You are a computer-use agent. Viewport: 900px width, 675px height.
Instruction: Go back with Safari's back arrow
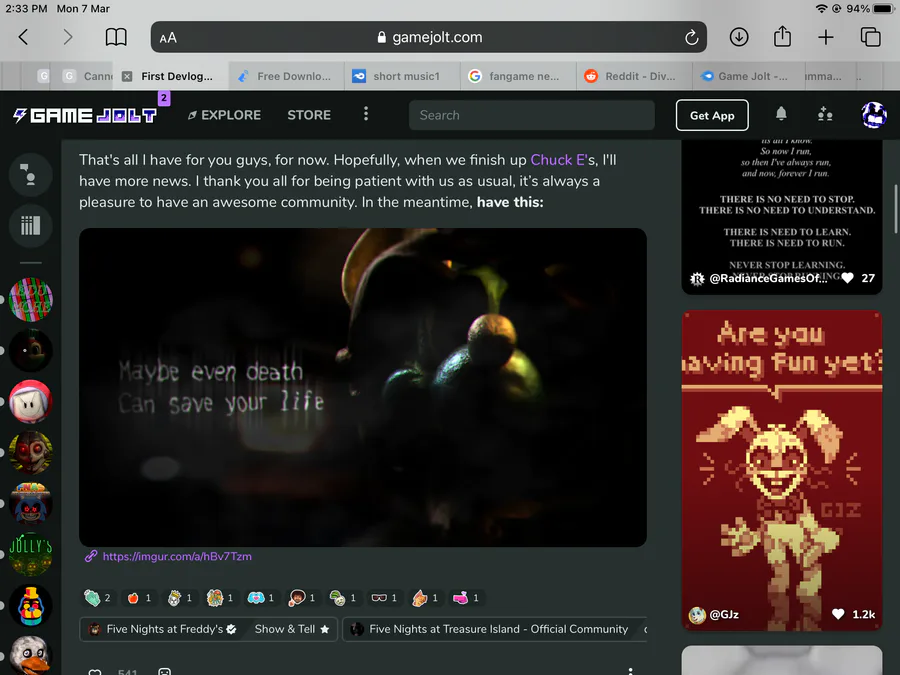23,37
